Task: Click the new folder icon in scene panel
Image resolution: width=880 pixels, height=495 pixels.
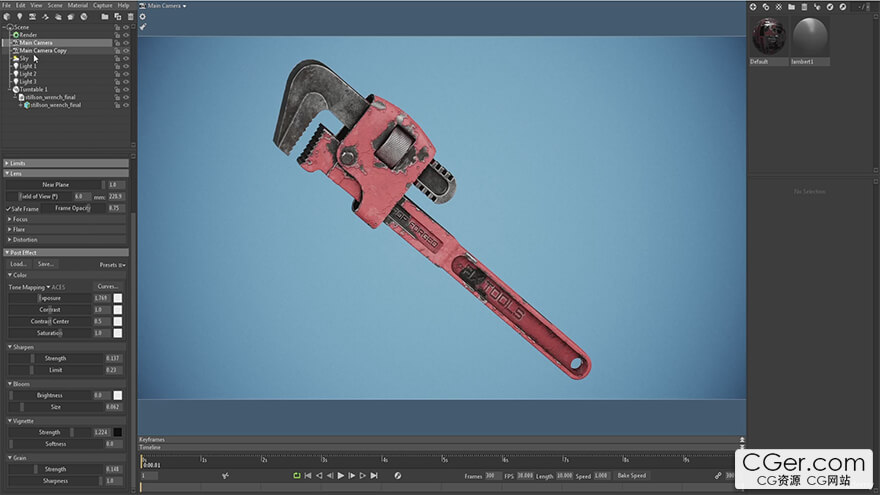Action: (x=105, y=17)
